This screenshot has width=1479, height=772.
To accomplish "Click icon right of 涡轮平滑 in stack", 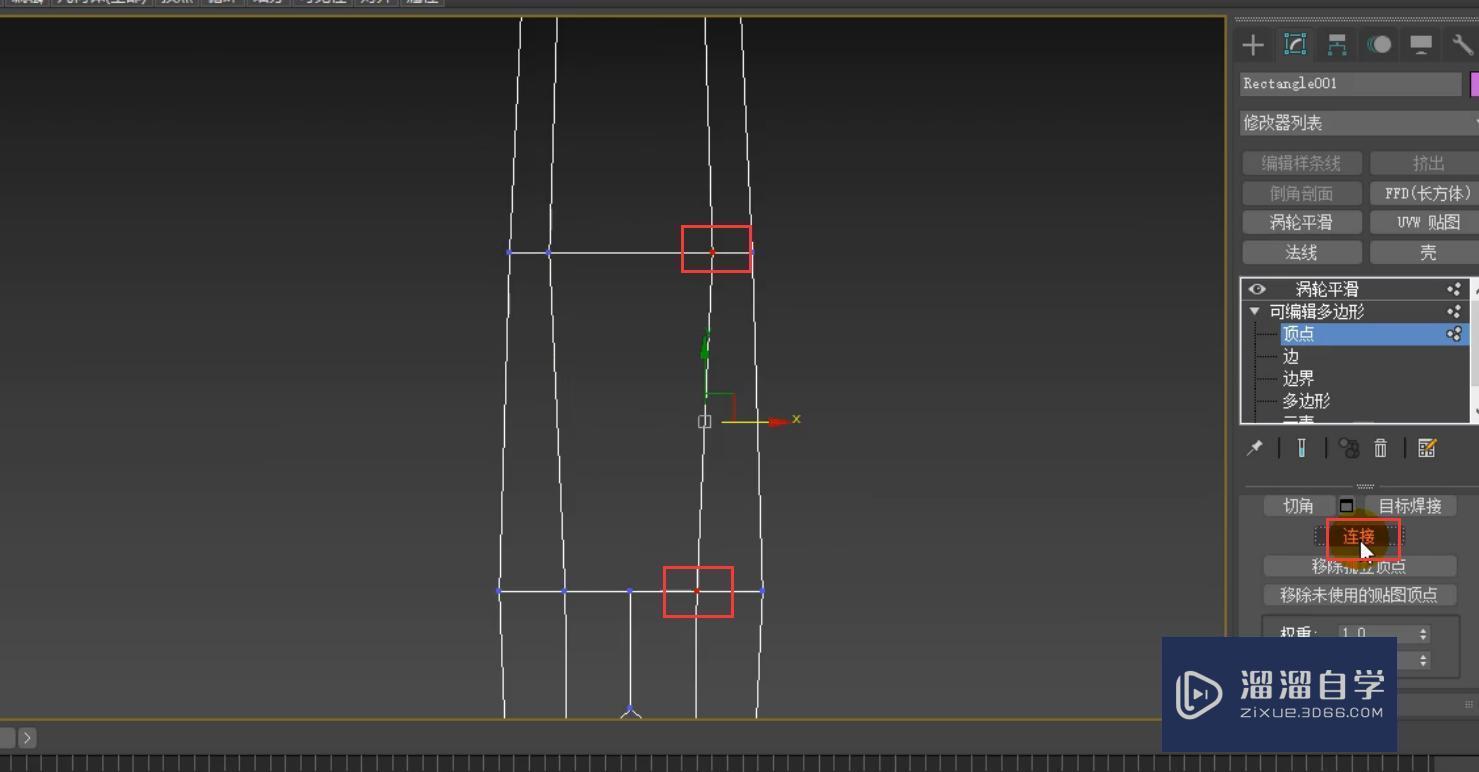I will coord(1453,289).
